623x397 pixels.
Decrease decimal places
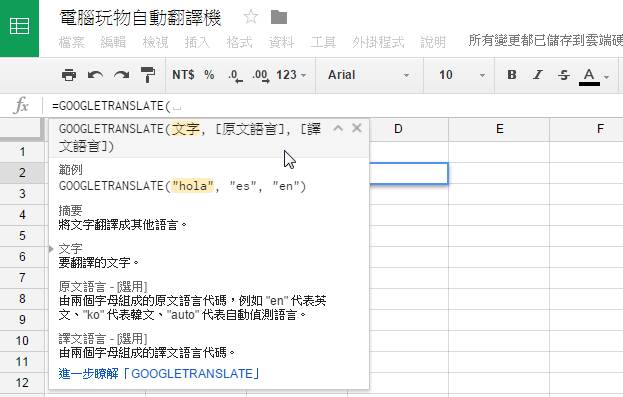235,75
